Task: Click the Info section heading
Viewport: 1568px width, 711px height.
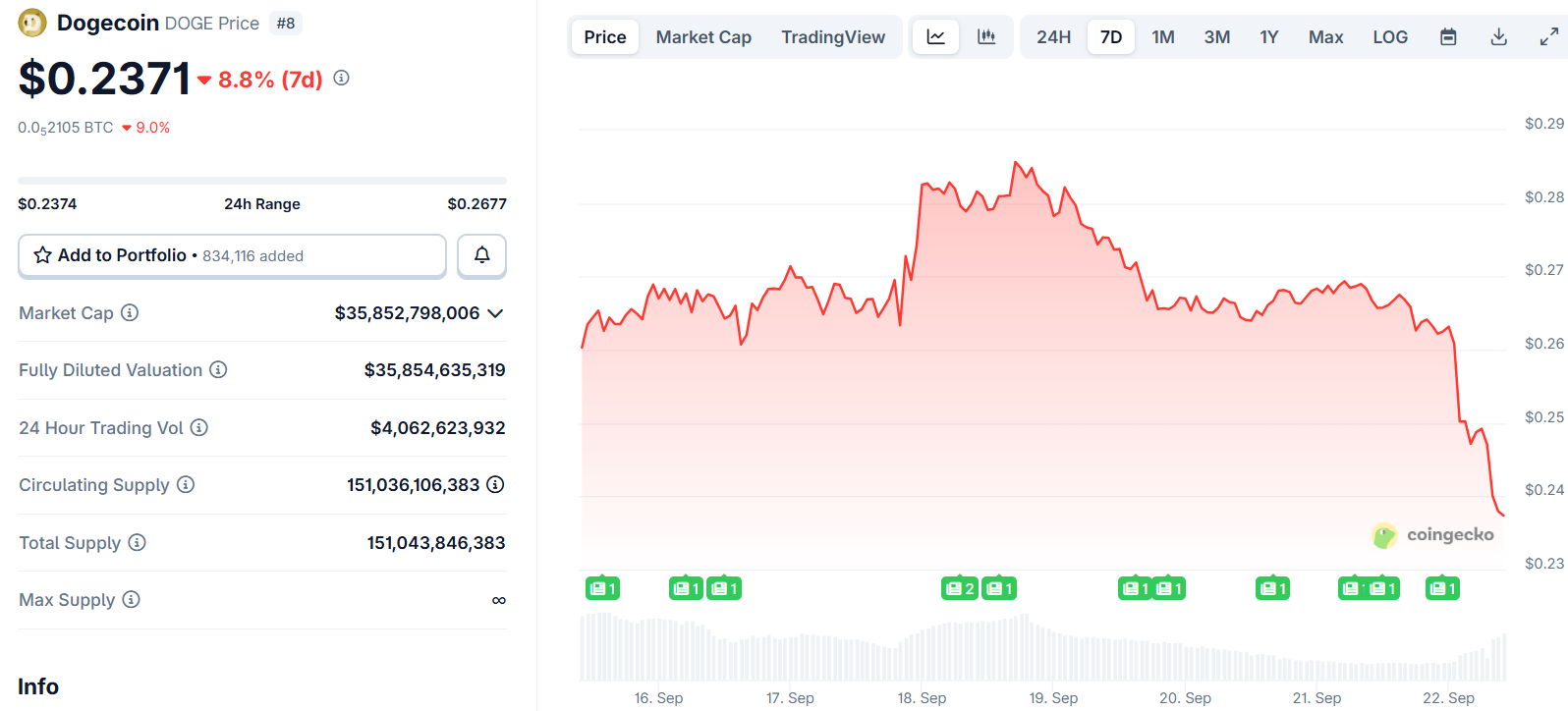Action: (38, 686)
